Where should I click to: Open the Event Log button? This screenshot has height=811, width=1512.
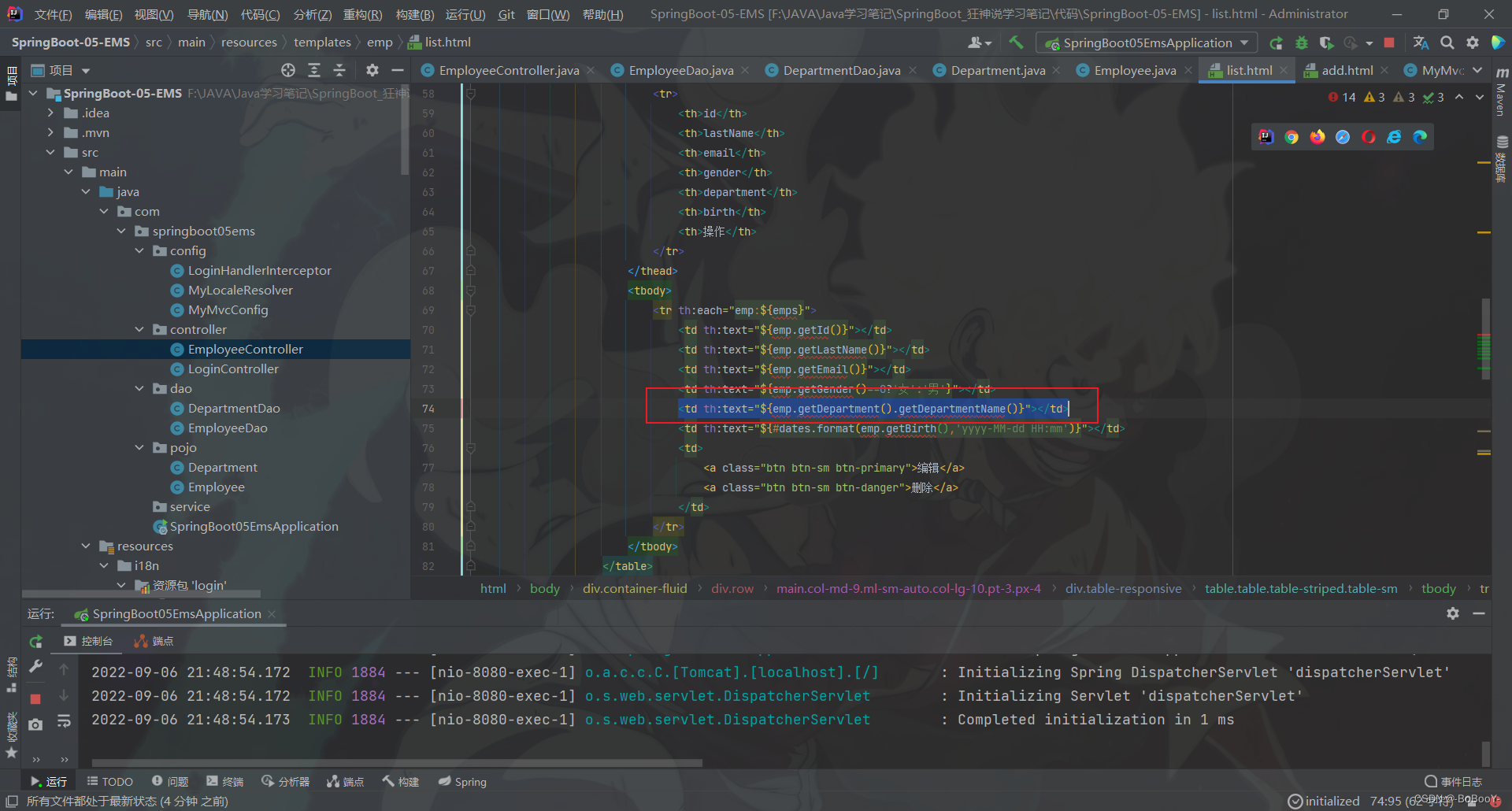tap(1453, 781)
